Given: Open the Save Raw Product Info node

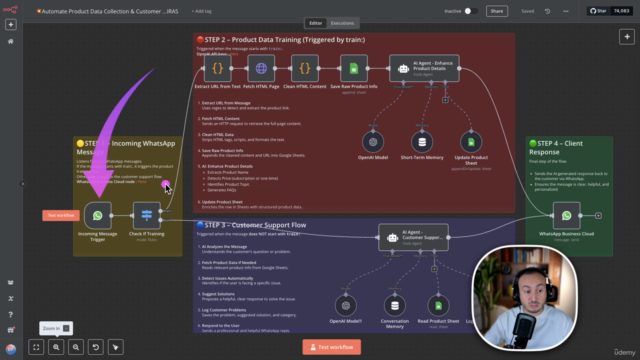Looking at the screenshot, I should (354, 69).
